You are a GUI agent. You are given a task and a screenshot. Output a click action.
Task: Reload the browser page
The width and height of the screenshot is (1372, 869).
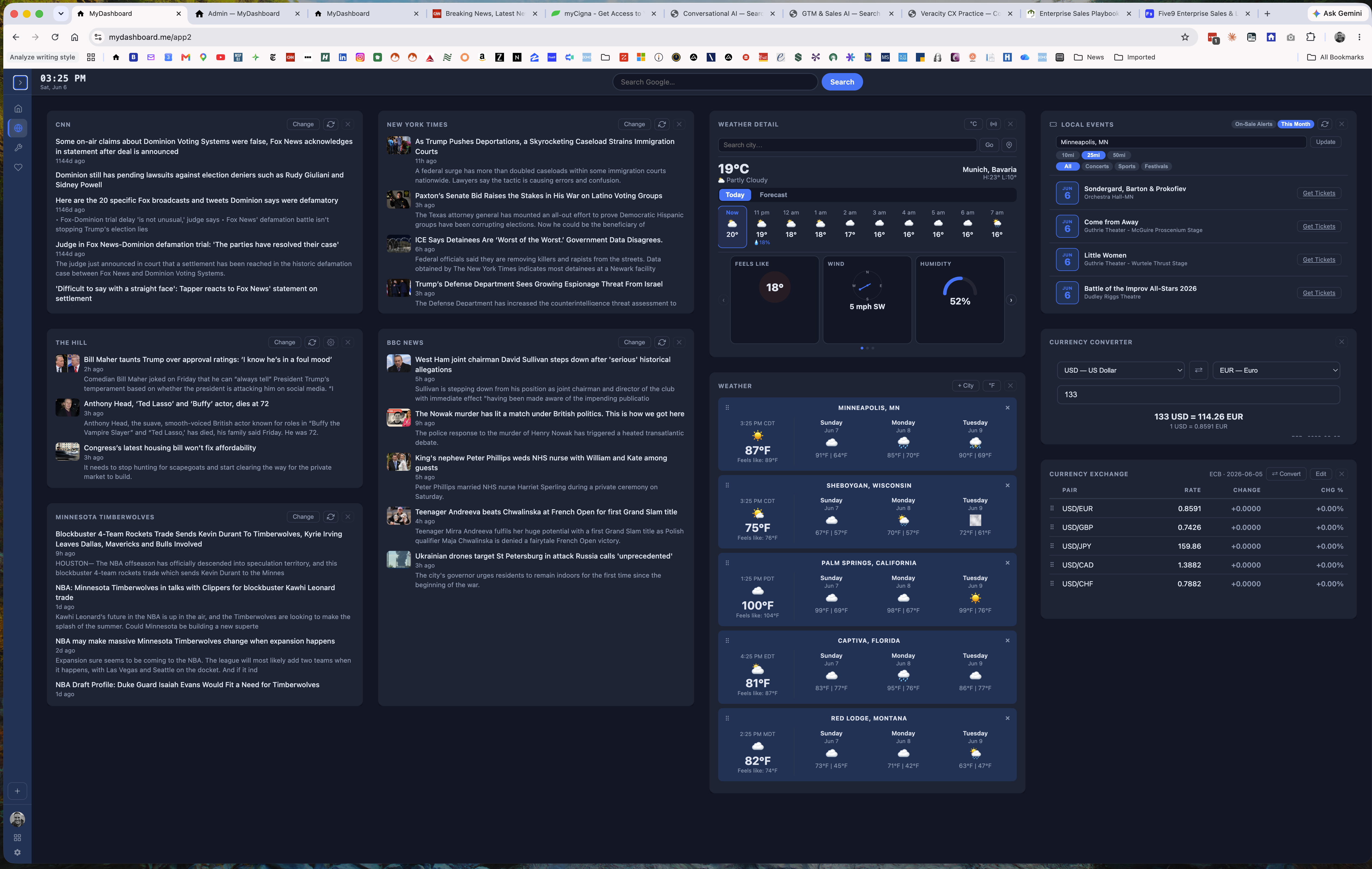55,37
